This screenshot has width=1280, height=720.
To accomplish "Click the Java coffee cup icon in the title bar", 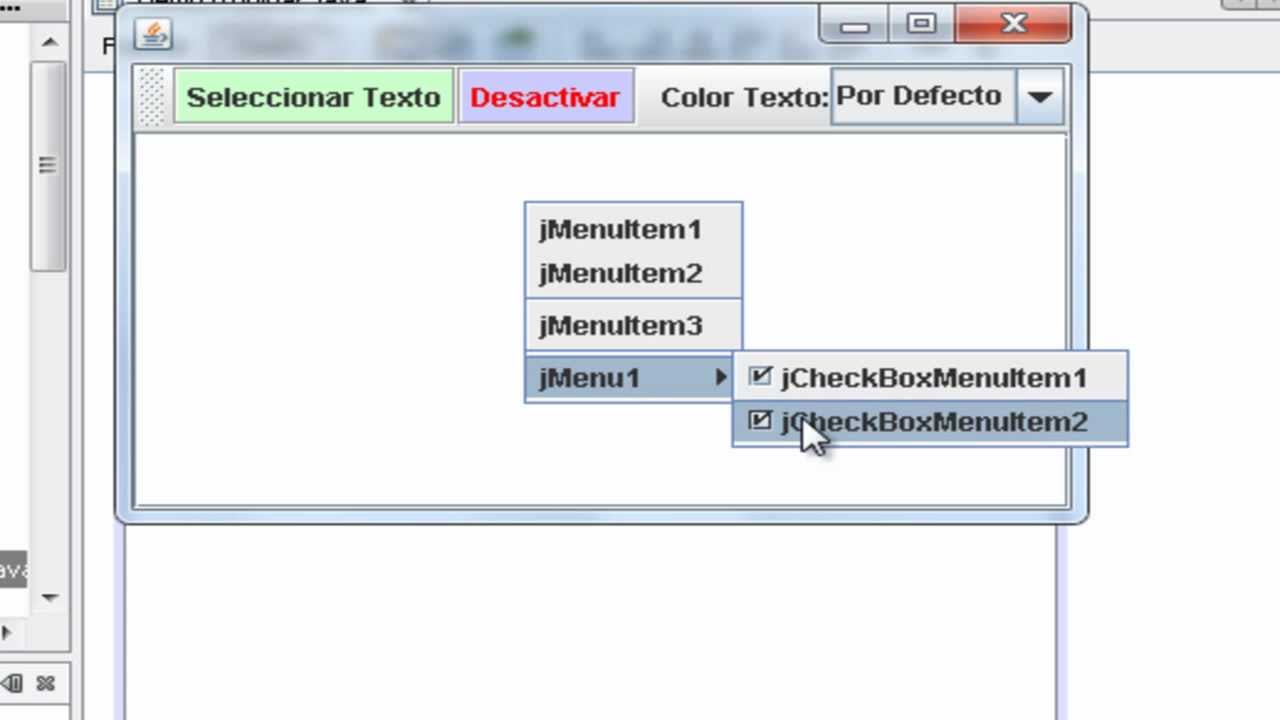I will click(x=152, y=34).
